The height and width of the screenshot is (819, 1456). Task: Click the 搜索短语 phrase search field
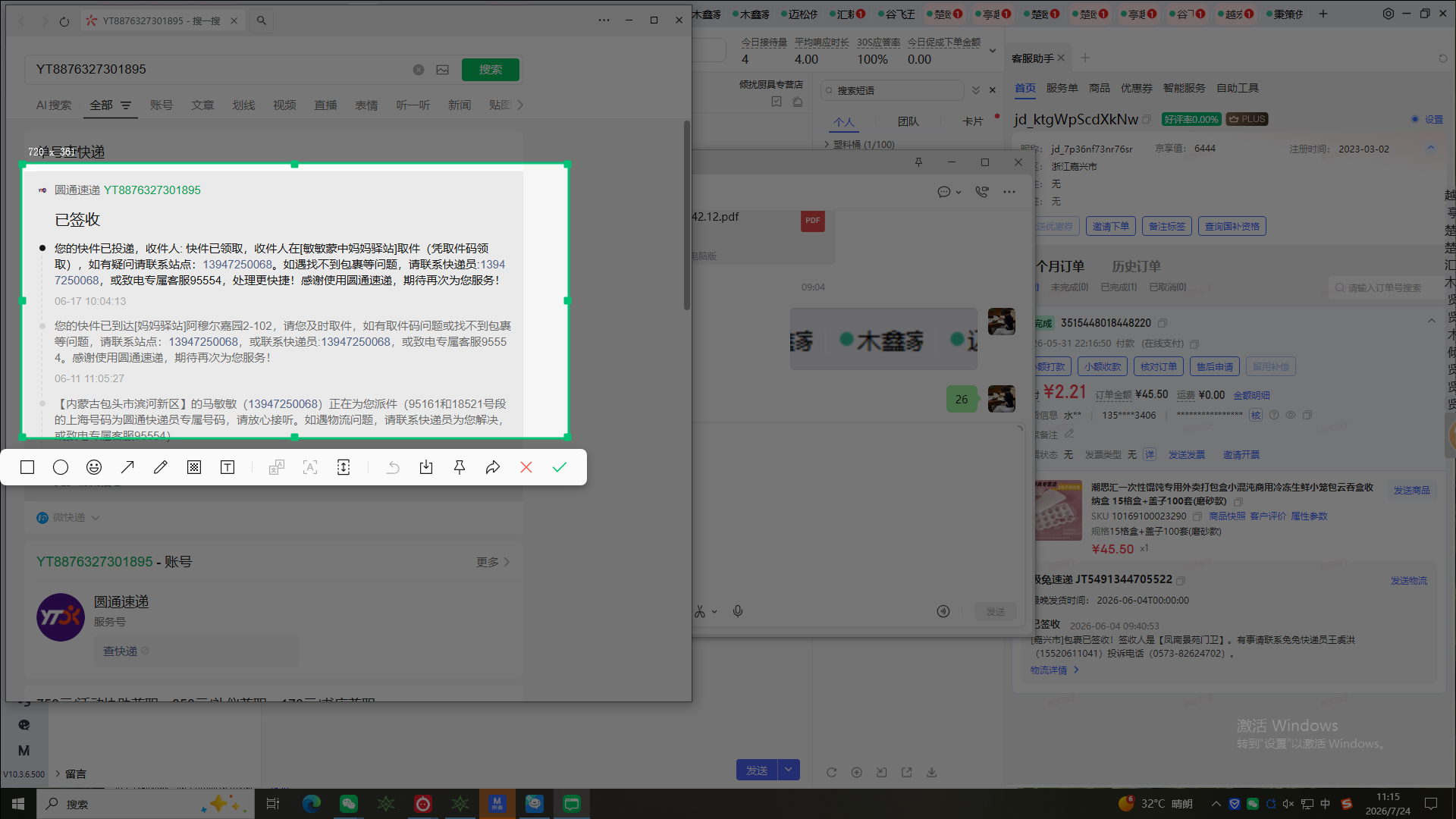893,90
